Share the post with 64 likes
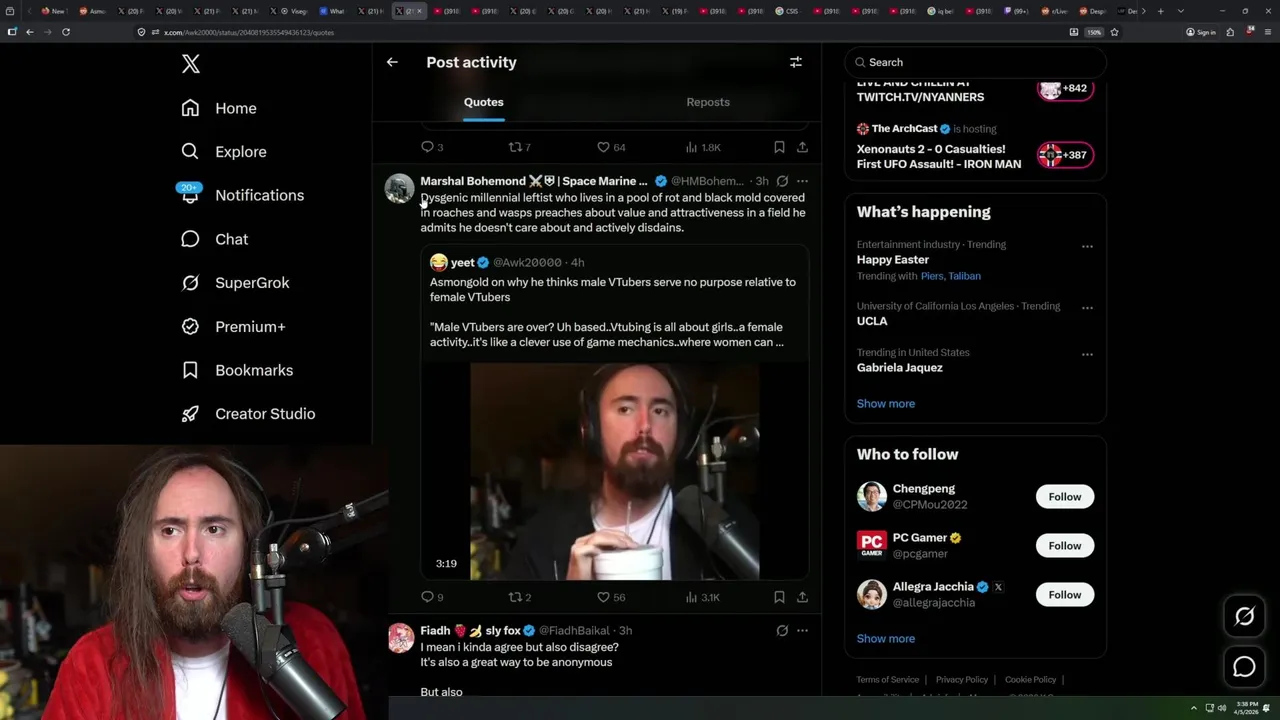The width and height of the screenshot is (1280, 720). [802, 147]
